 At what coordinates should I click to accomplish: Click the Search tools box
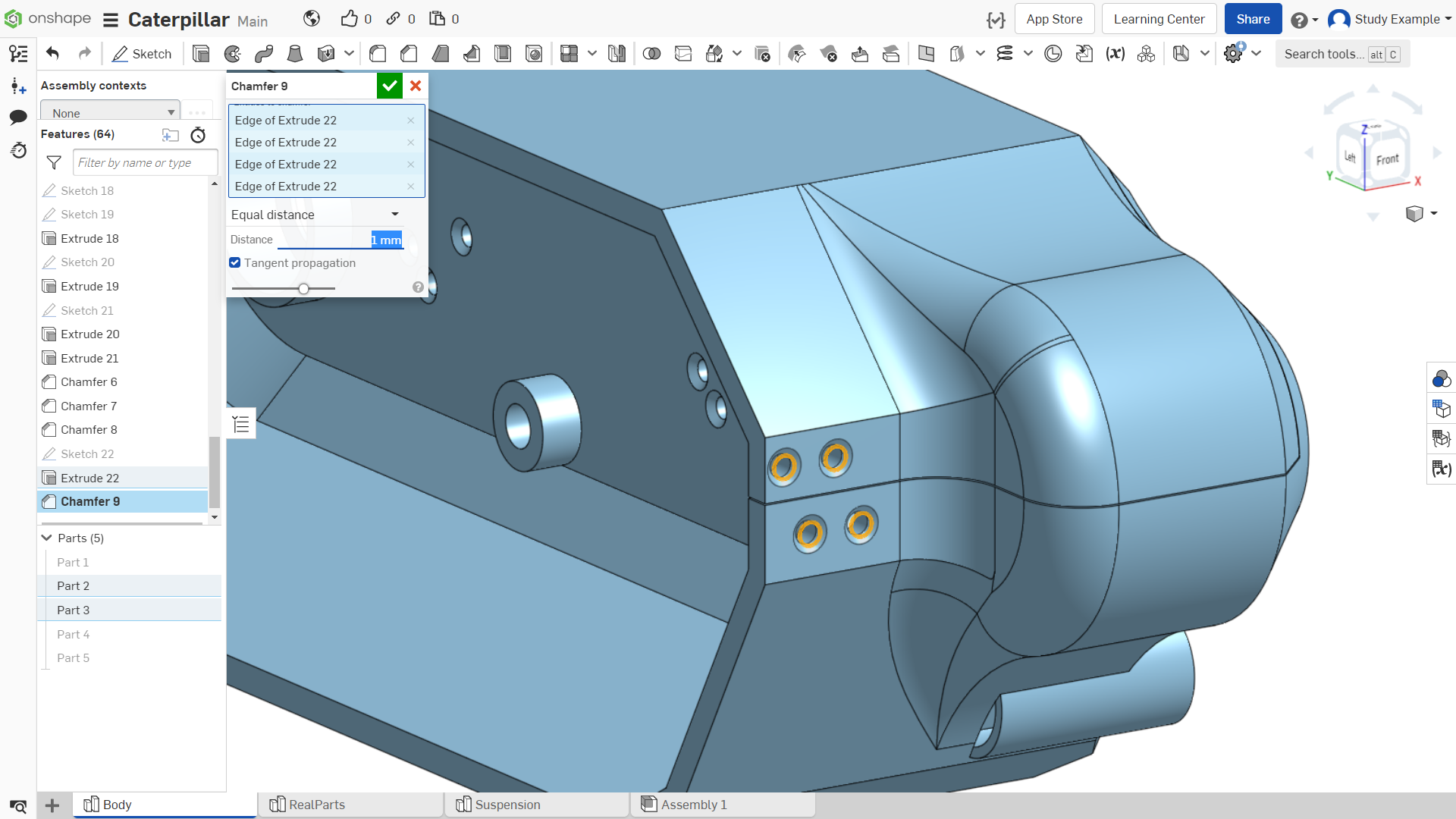[x=1342, y=54]
